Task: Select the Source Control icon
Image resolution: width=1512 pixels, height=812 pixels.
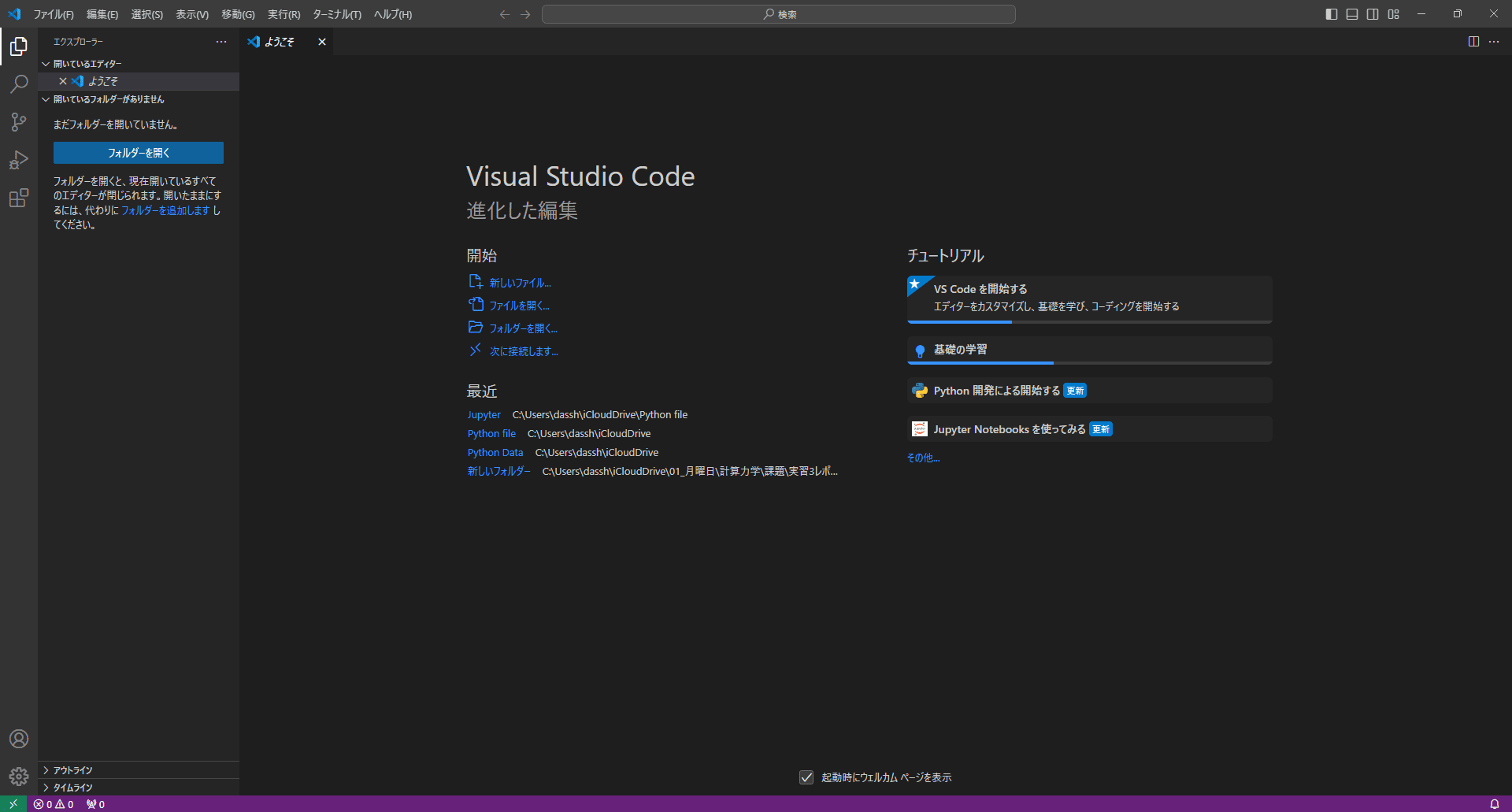Action: pyautogui.click(x=19, y=122)
